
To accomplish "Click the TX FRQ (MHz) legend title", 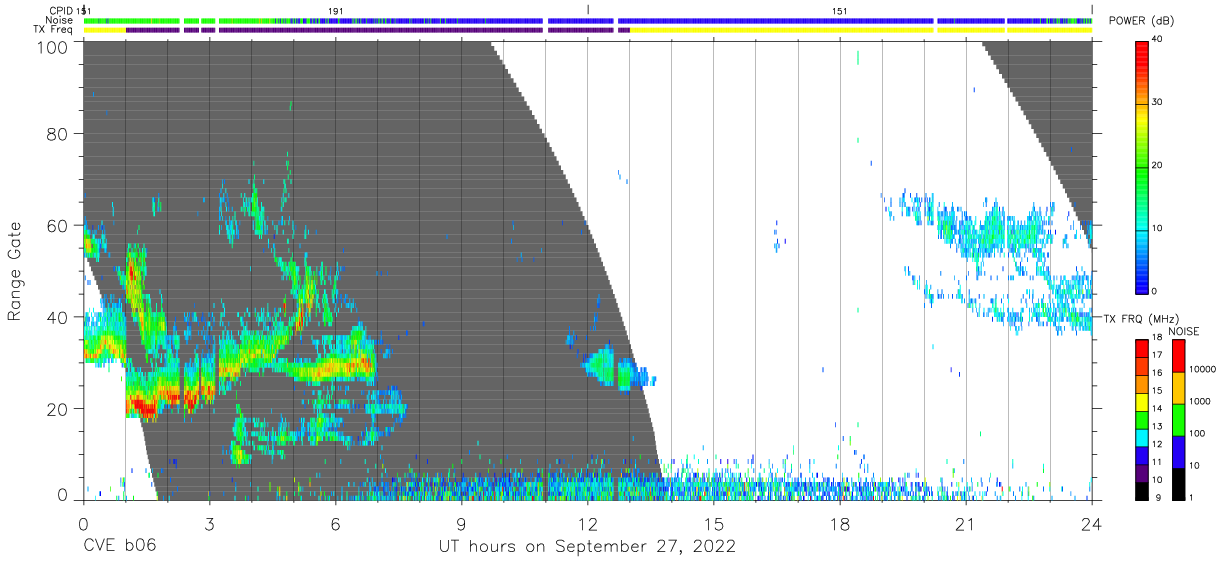I will point(1139,319).
